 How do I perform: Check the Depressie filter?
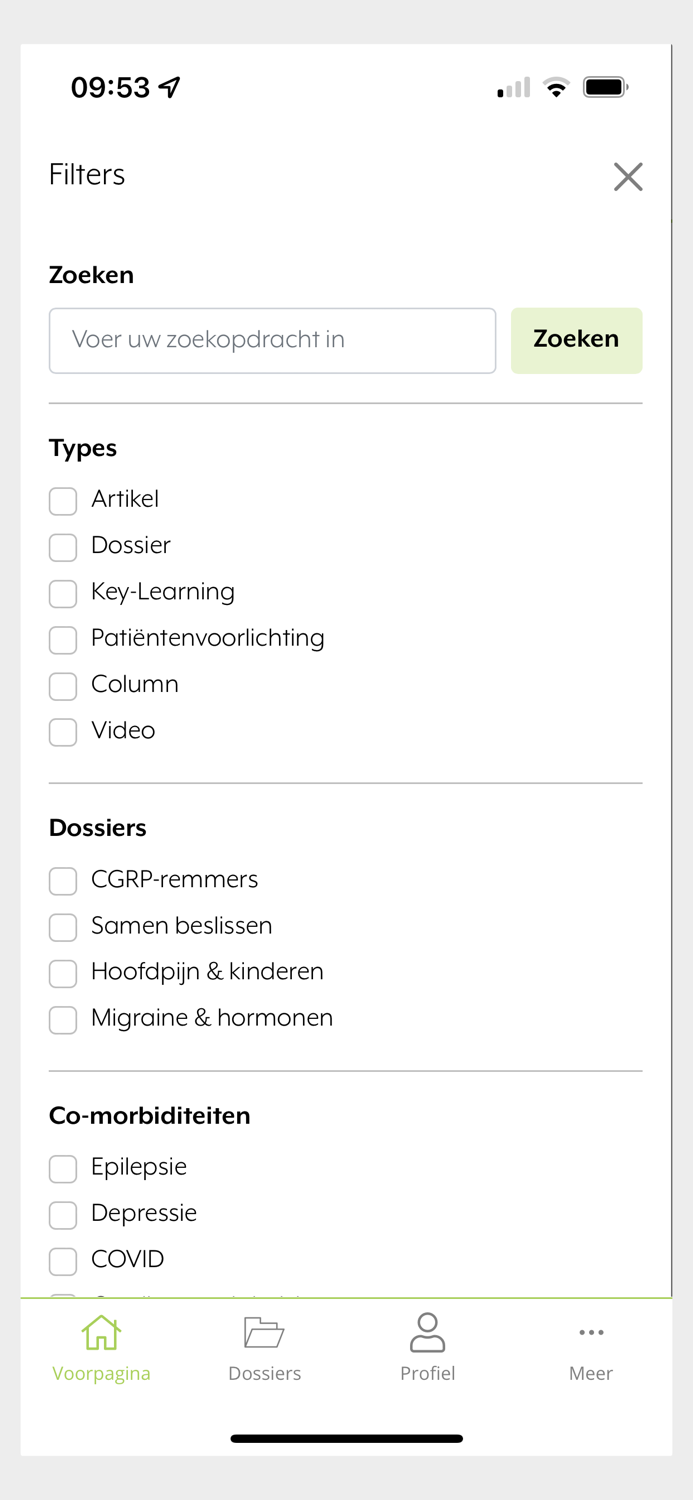pyautogui.click(x=62, y=1214)
